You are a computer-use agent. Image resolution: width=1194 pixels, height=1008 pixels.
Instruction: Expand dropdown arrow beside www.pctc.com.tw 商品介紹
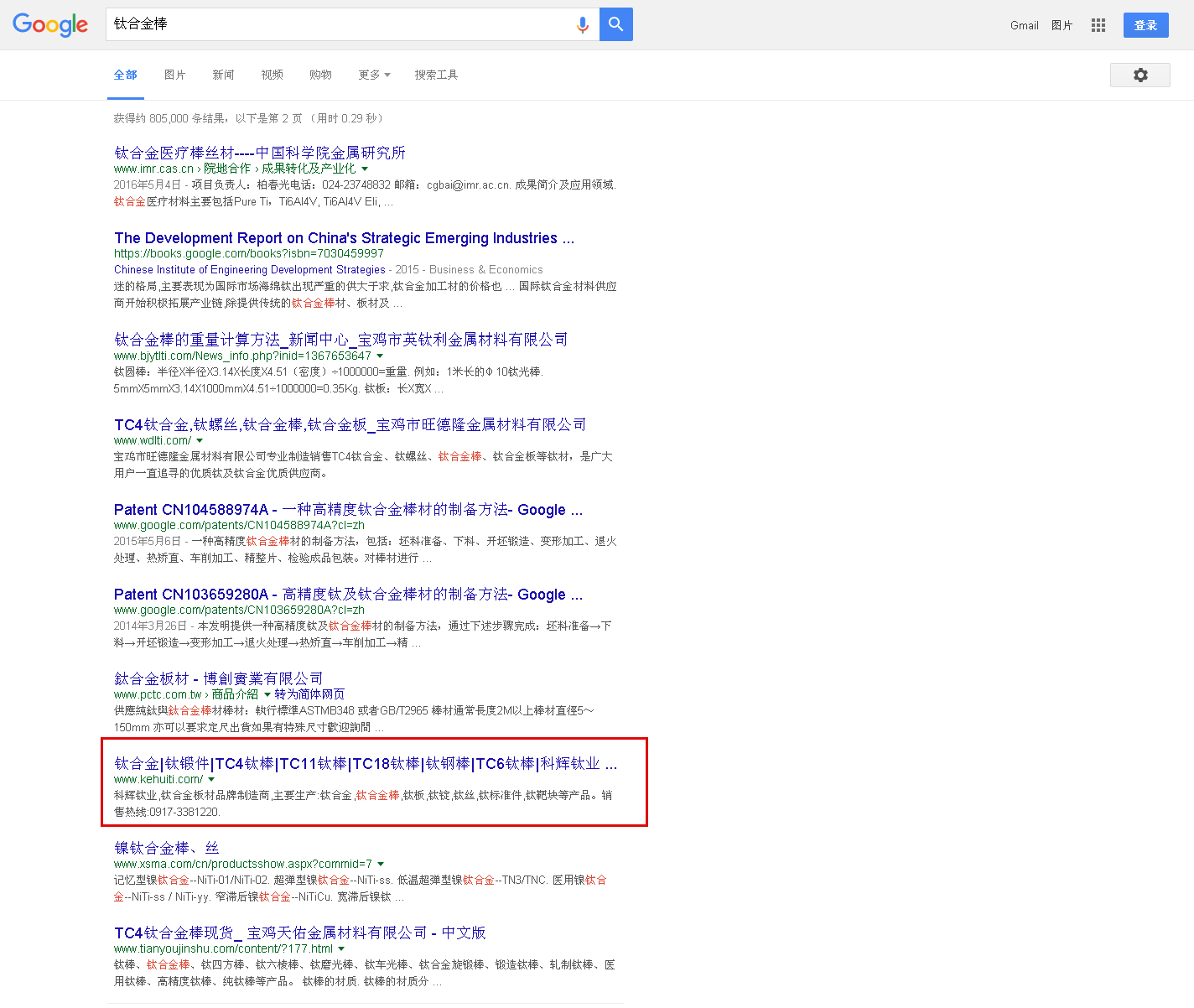(267, 694)
